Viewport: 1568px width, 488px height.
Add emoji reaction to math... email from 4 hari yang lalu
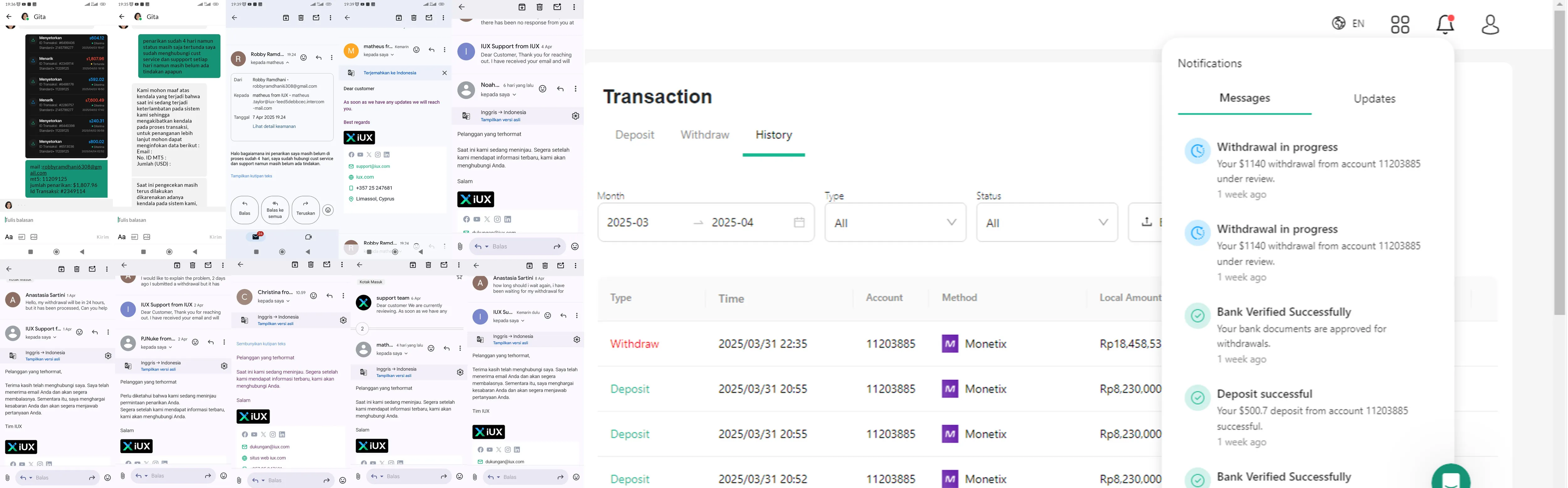(431, 348)
